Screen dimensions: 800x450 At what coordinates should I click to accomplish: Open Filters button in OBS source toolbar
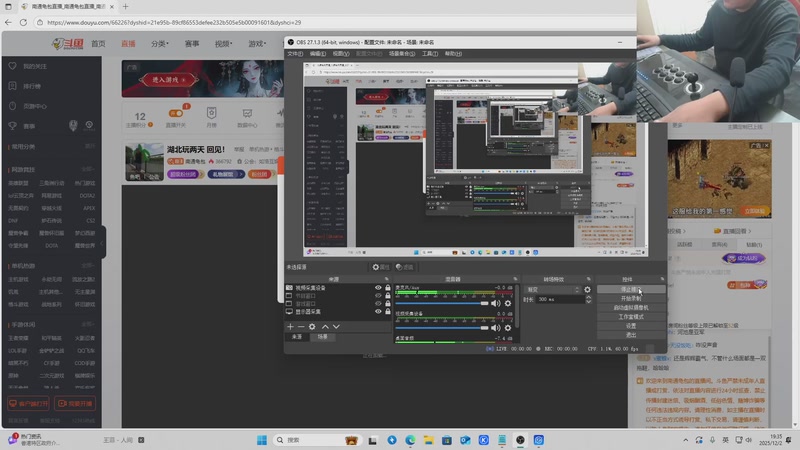(405, 267)
